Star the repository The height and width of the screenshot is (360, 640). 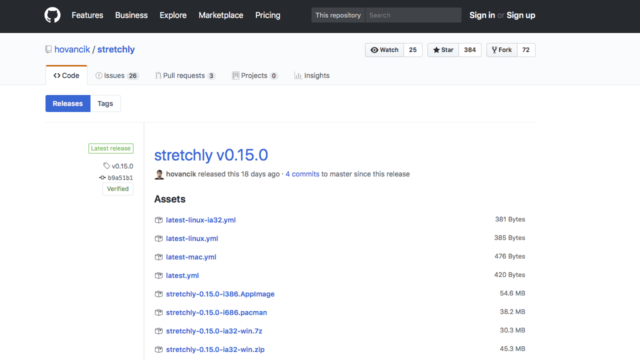point(443,50)
